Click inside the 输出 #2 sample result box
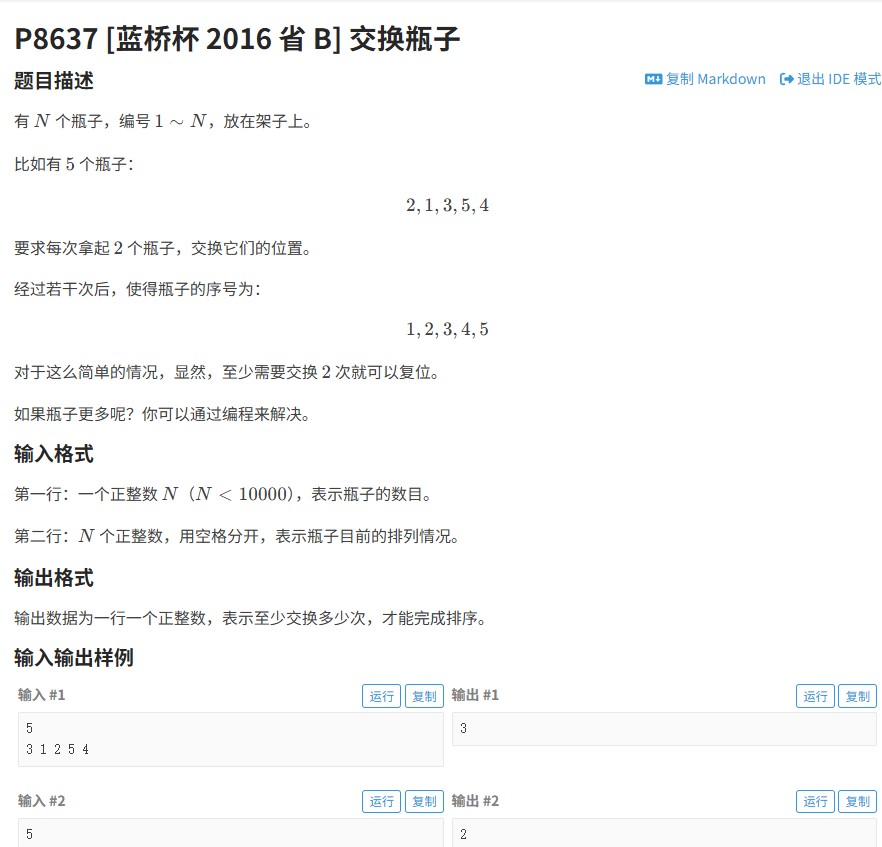This screenshot has width=882, height=847. [x=664, y=833]
